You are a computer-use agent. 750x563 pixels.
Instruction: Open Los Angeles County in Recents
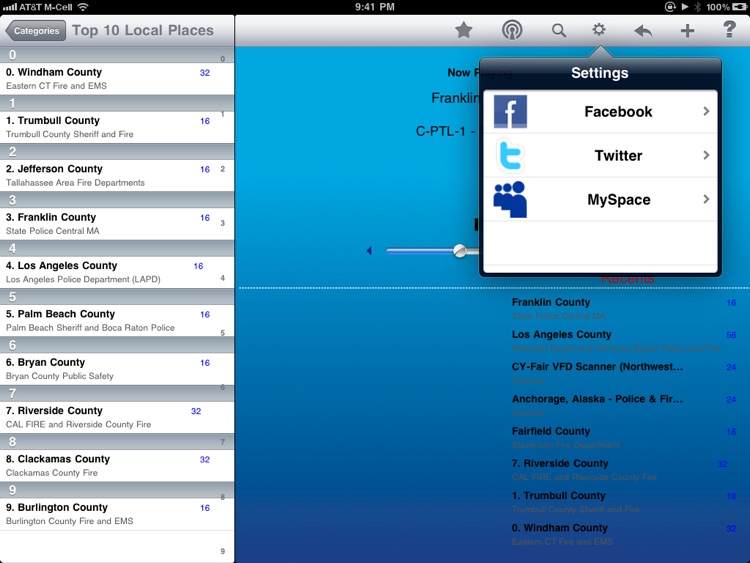coord(624,341)
